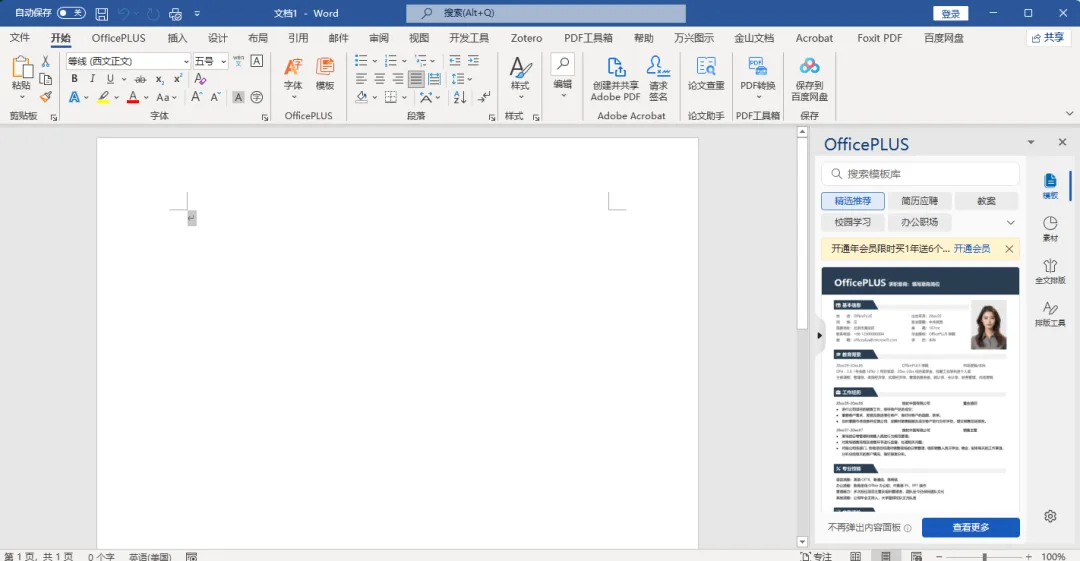Select the 简历应聘 category
This screenshot has height=561, width=1080.
tap(920, 201)
